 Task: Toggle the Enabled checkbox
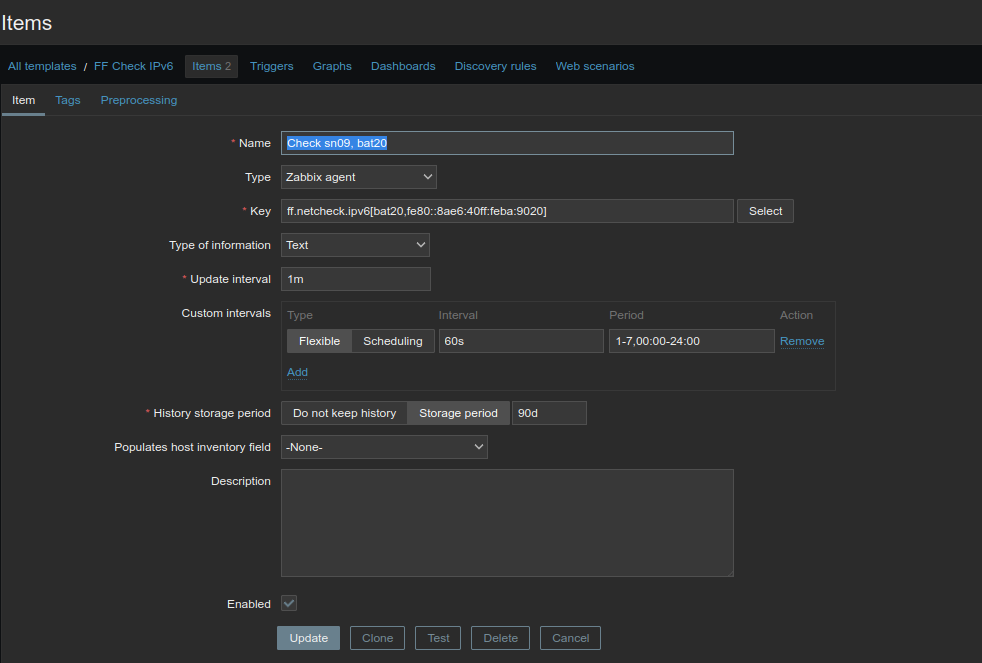(289, 603)
